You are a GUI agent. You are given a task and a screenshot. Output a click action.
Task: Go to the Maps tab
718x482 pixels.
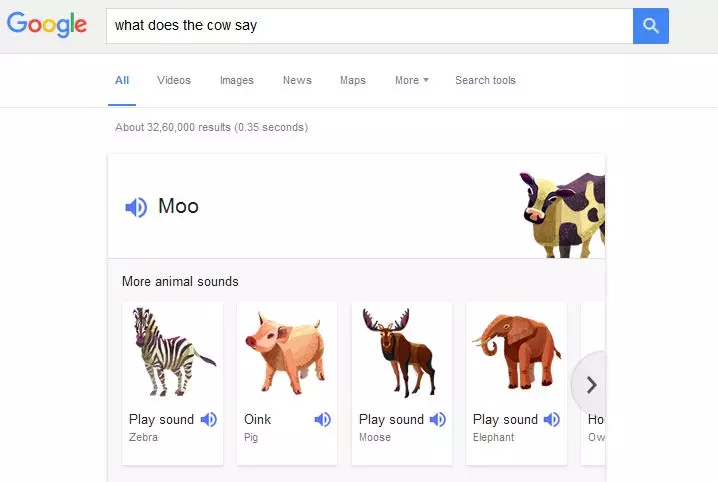pos(353,80)
